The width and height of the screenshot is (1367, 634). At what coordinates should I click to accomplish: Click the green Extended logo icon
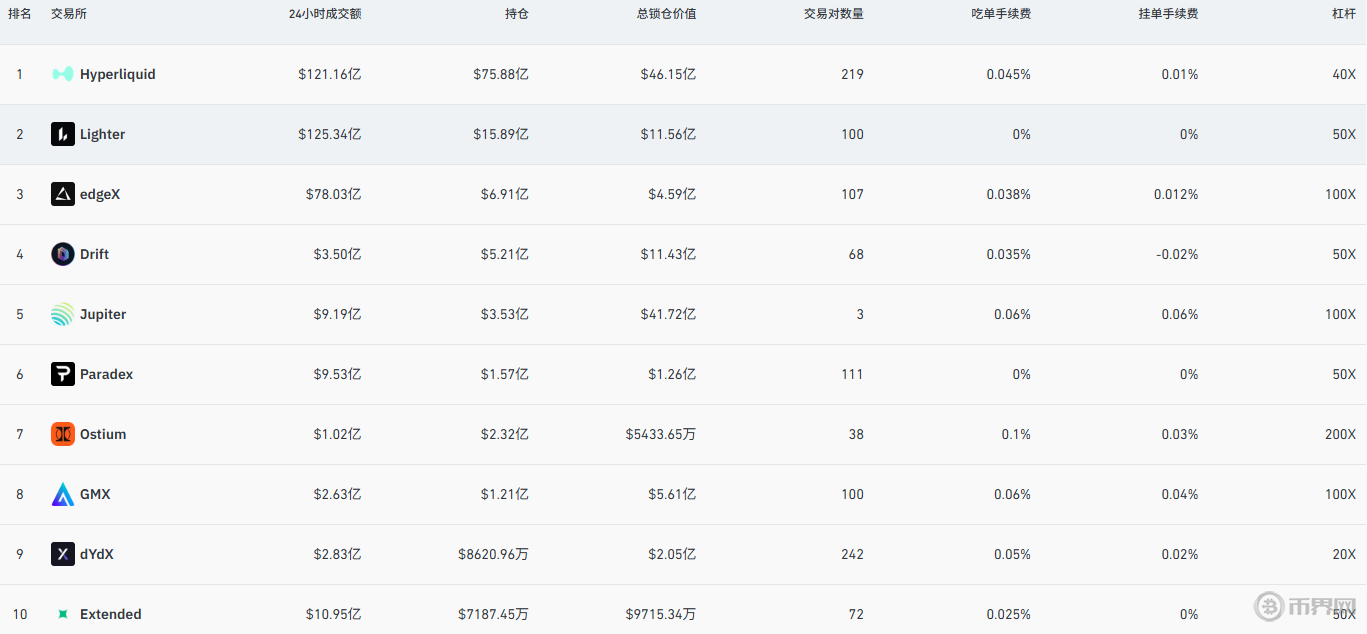click(63, 614)
